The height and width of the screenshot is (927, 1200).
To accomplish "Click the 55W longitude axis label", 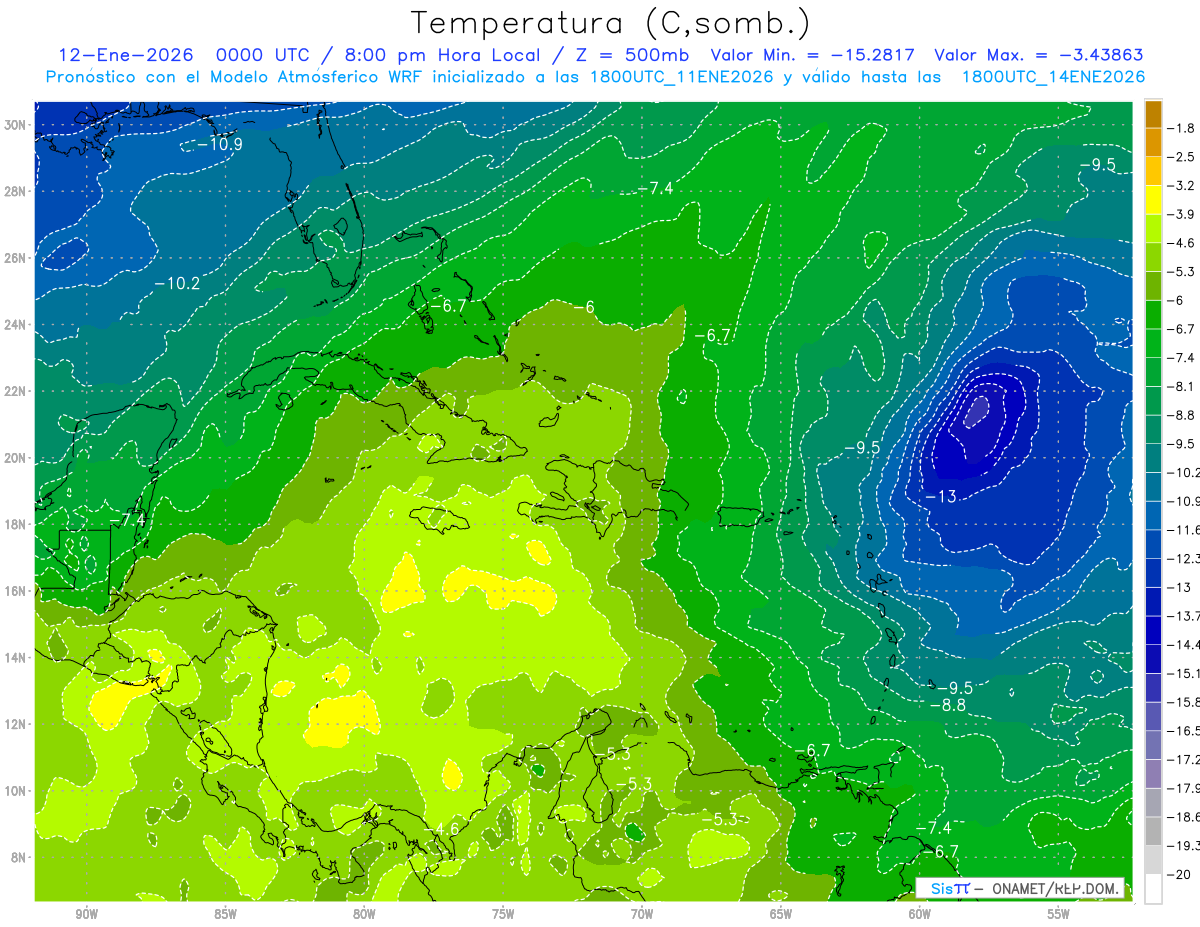I will pos(1059,914).
